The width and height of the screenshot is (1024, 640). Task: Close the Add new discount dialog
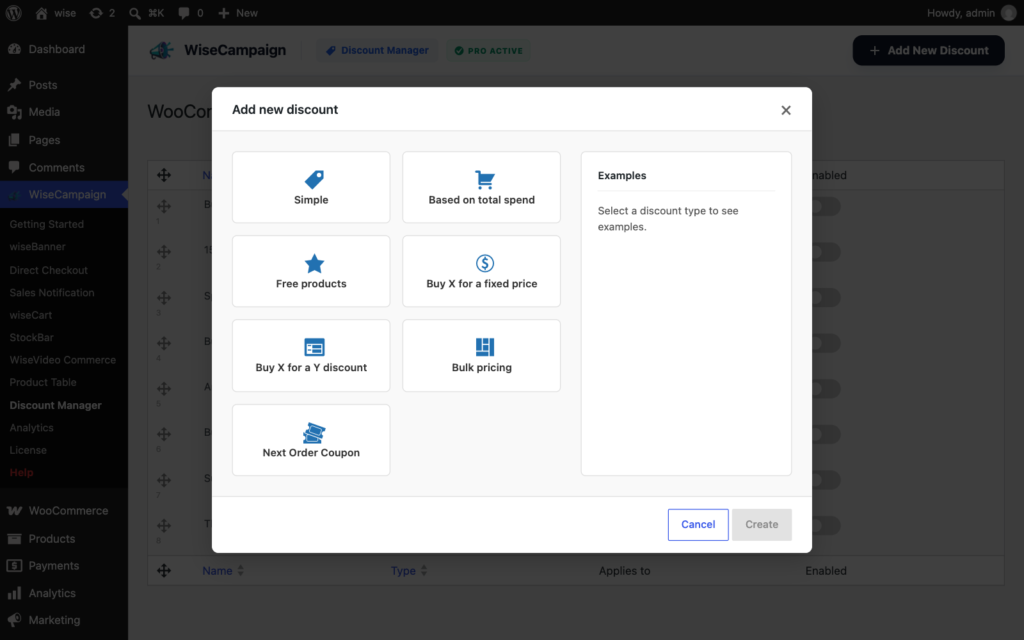[x=786, y=110]
